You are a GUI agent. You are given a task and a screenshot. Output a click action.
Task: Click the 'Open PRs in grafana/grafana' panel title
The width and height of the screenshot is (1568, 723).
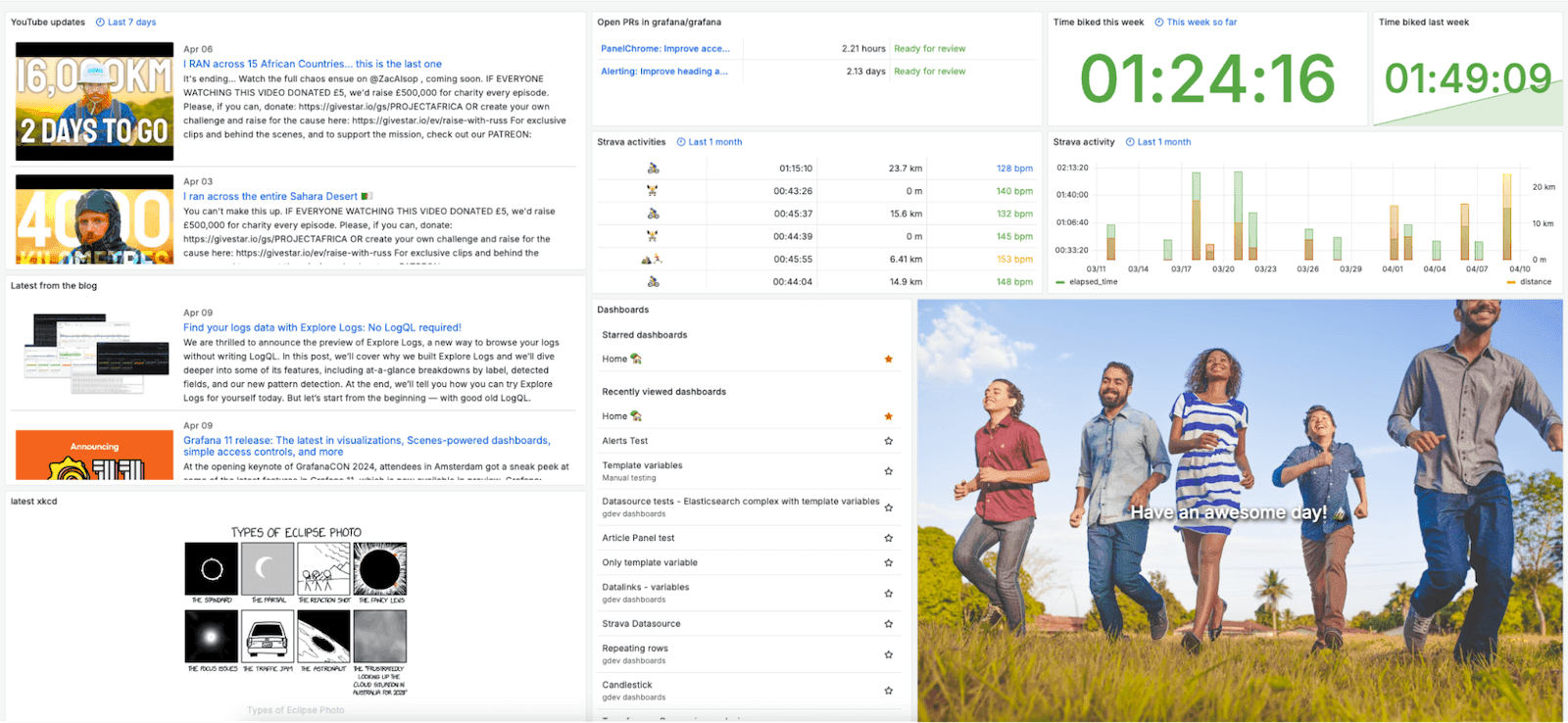[660, 22]
